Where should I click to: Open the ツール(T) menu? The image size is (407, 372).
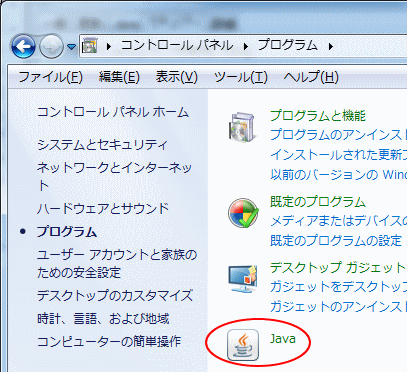(x=241, y=77)
